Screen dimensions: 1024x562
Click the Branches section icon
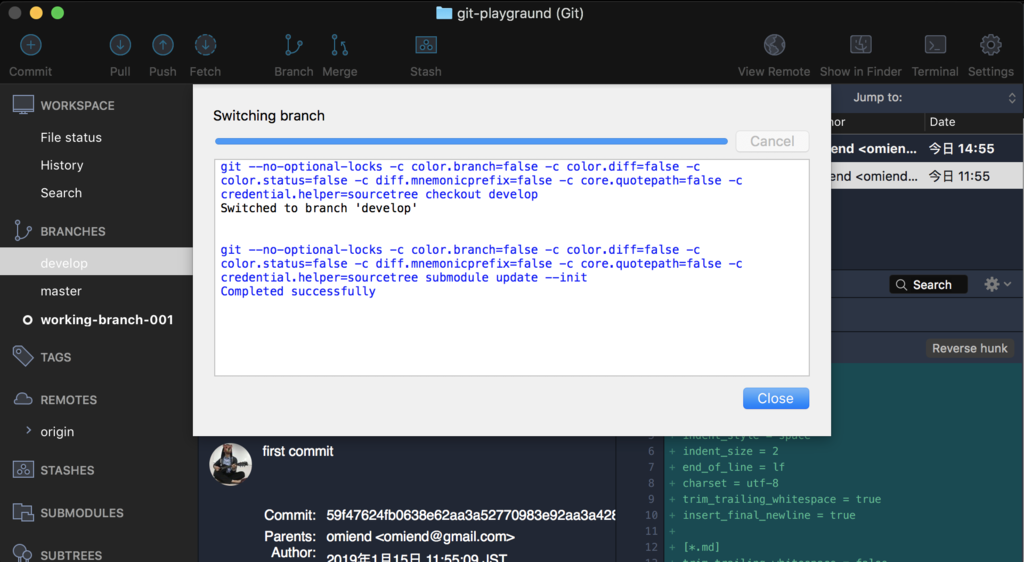click(23, 230)
